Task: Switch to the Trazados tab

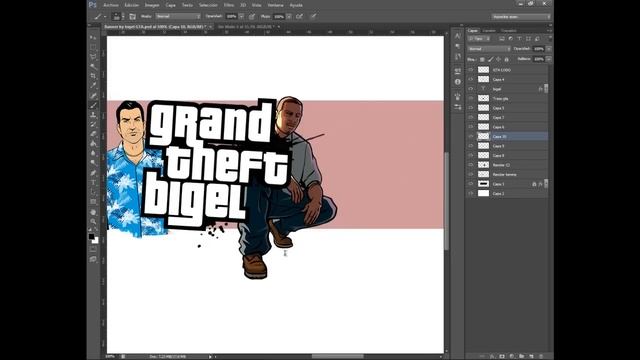Action: (x=509, y=31)
